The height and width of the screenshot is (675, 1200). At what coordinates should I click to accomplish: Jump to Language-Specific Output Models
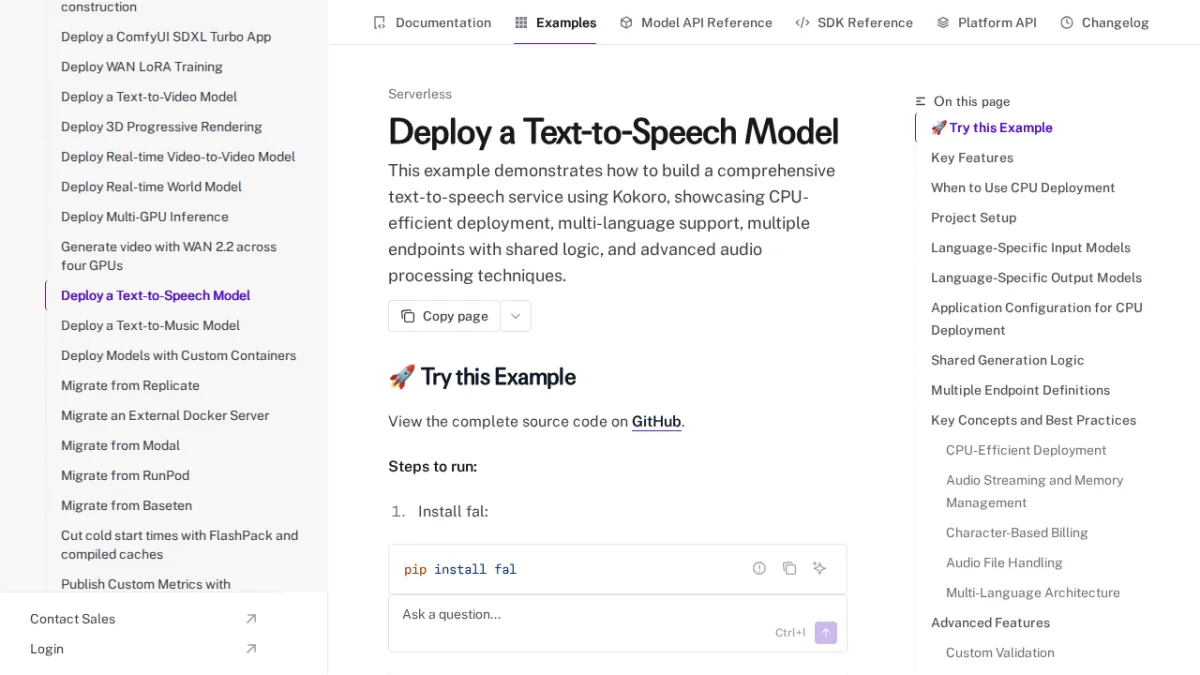[1036, 277]
